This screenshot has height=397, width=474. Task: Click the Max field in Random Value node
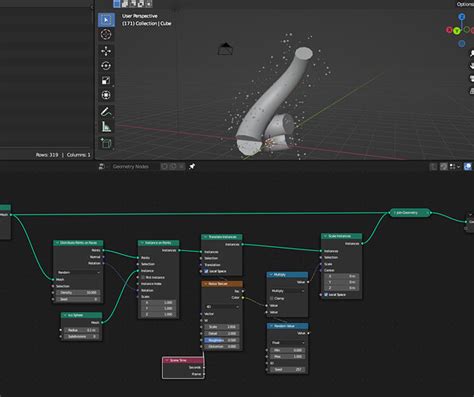287,356
